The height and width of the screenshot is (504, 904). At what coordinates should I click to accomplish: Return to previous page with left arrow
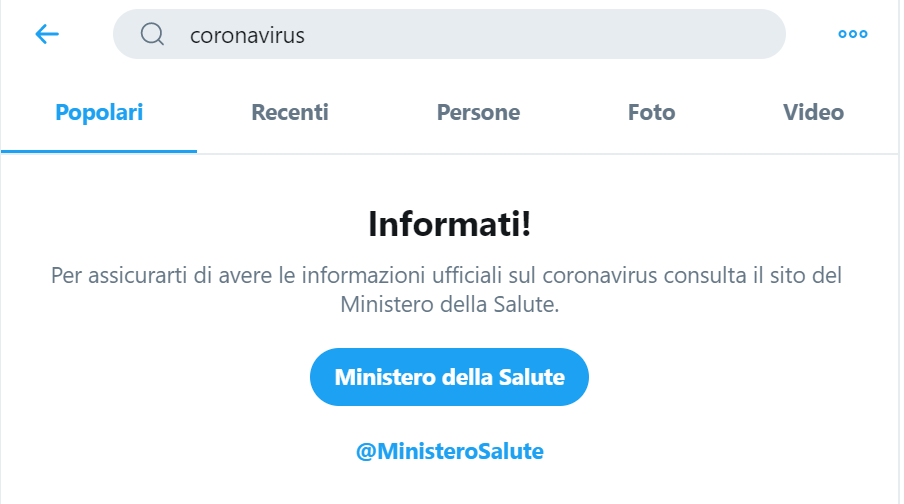point(47,34)
